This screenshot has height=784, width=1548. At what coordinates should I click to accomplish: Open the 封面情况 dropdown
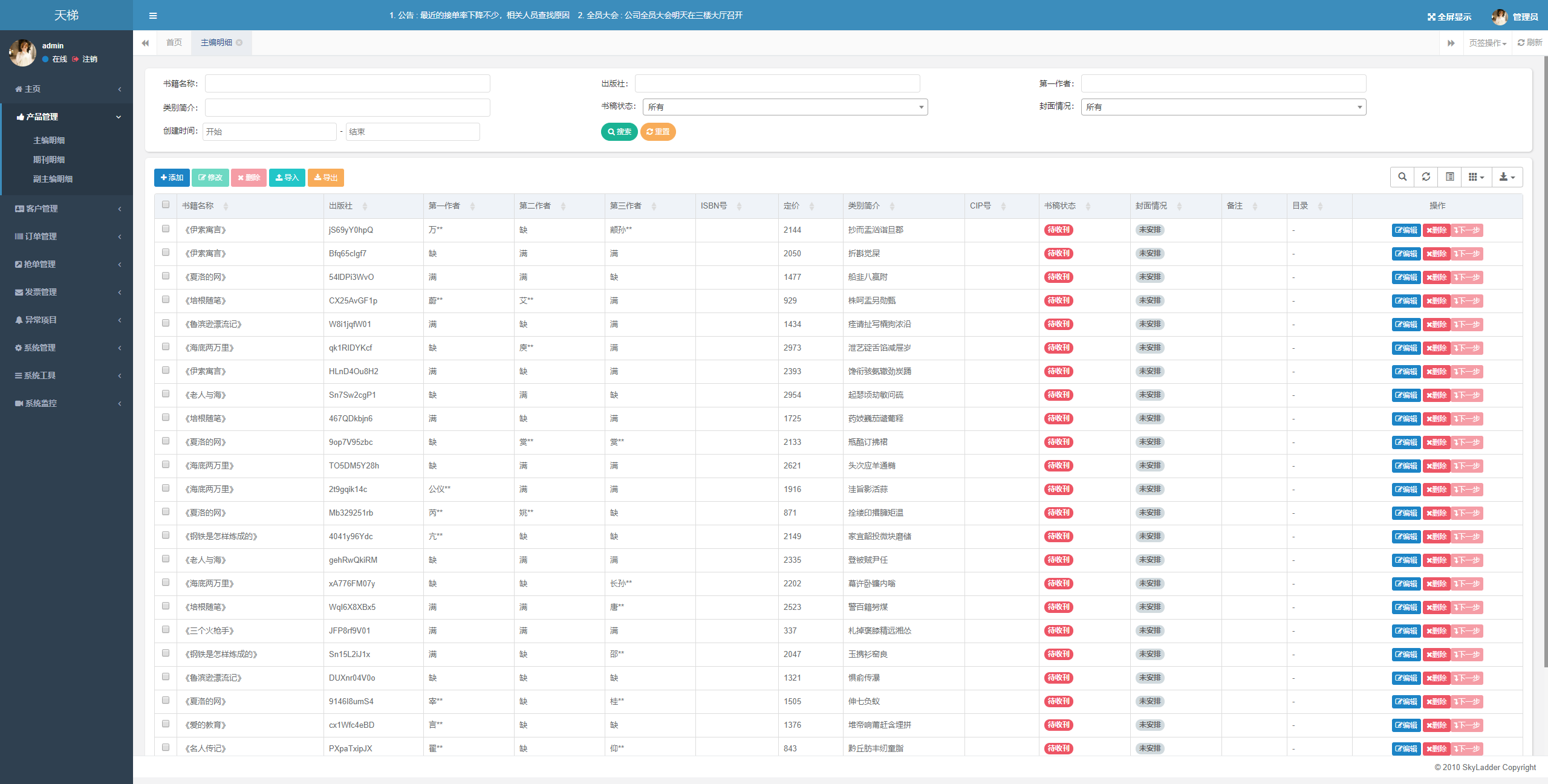1223,107
